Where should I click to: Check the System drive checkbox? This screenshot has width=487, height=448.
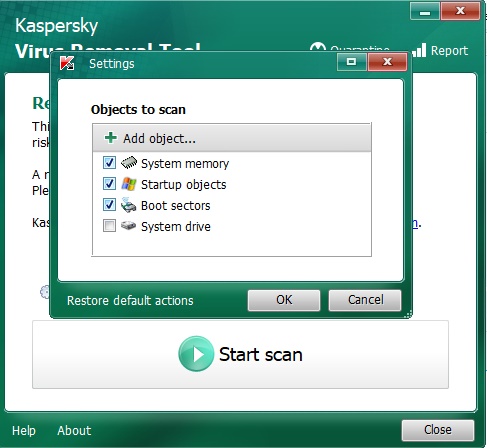(x=109, y=226)
